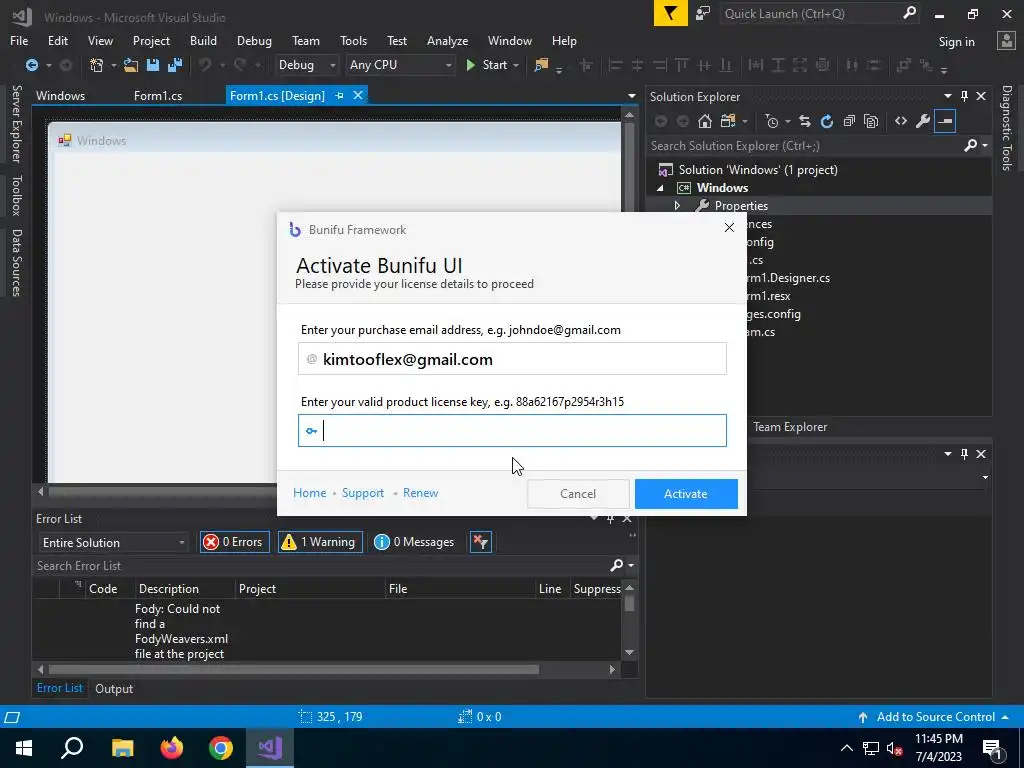Image resolution: width=1024 pixels, height=768 pixels.
Task: Open Solution Explorer window options dropdown arrow
Action: 948,96
